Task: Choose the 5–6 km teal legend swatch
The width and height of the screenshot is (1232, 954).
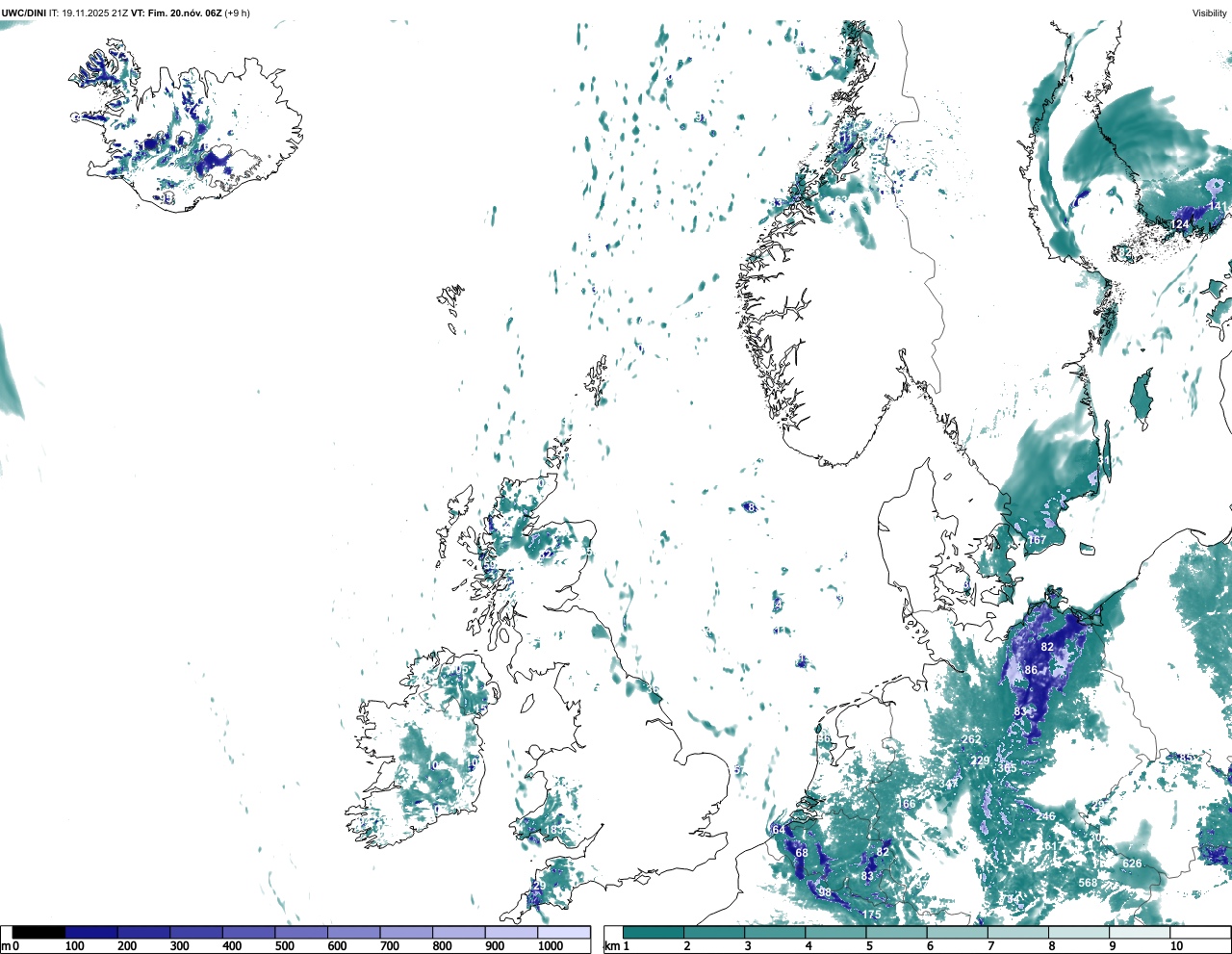Action: [897, 932]
